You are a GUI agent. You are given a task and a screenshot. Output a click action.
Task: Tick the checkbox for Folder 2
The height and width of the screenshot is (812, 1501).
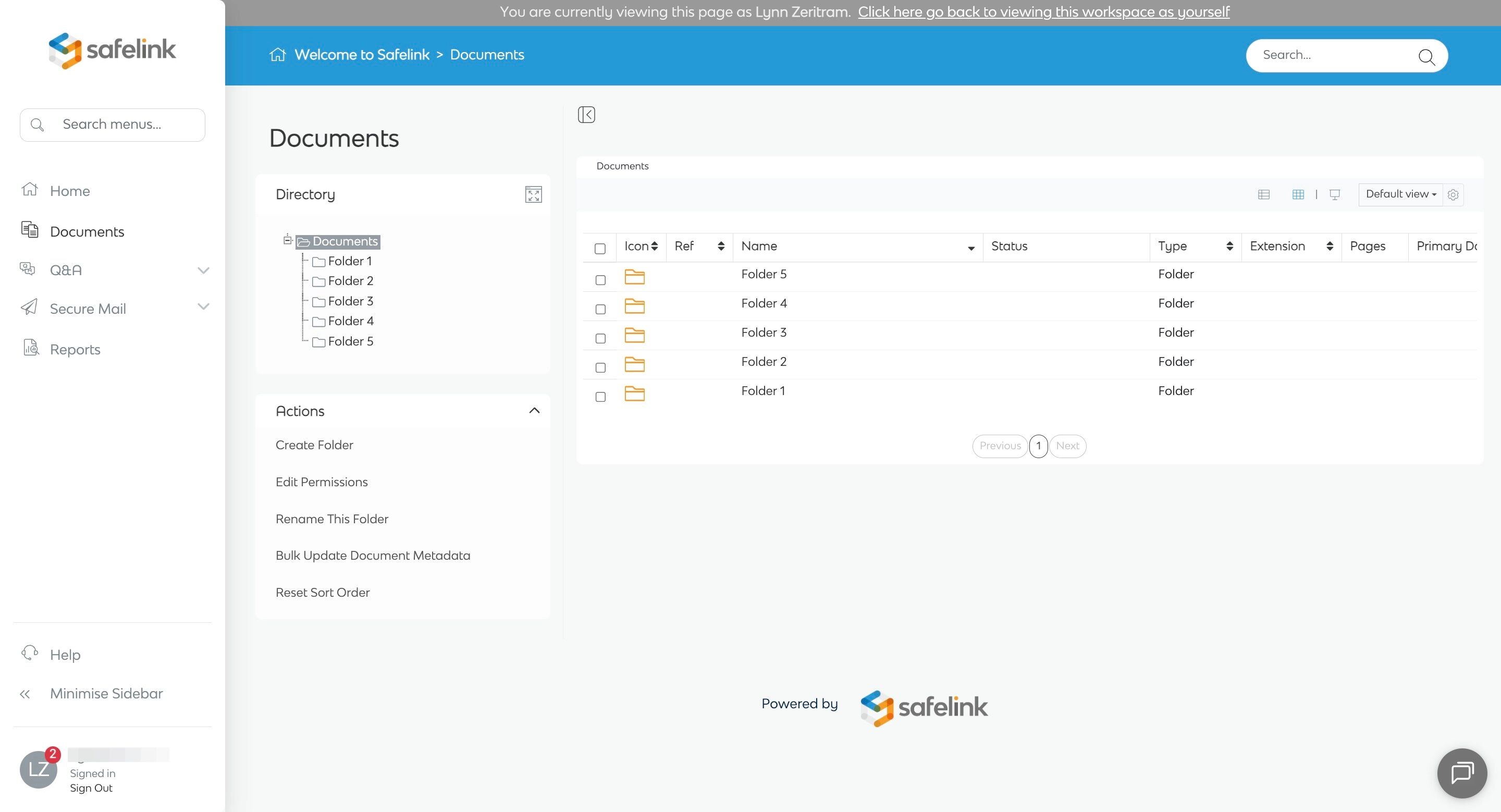tap(600, 367)
